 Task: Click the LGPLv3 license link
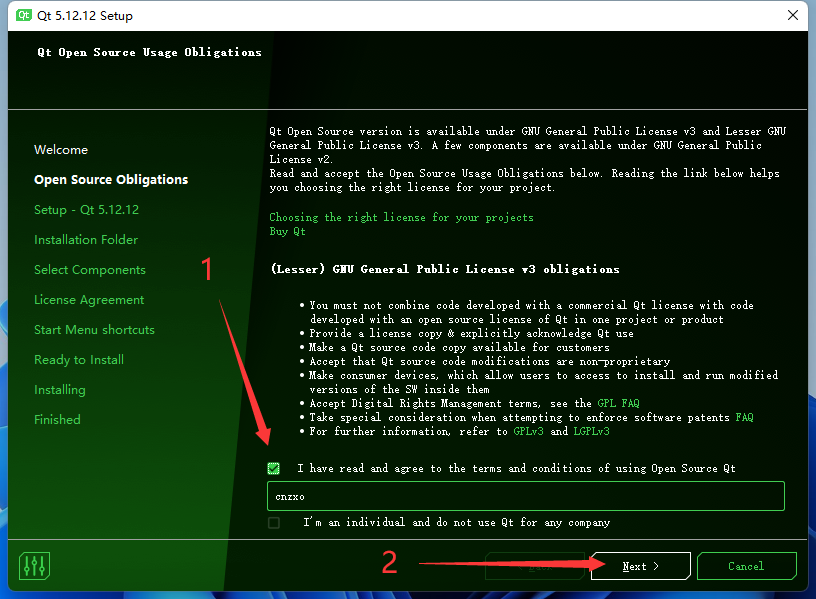(x=592, y=431)
